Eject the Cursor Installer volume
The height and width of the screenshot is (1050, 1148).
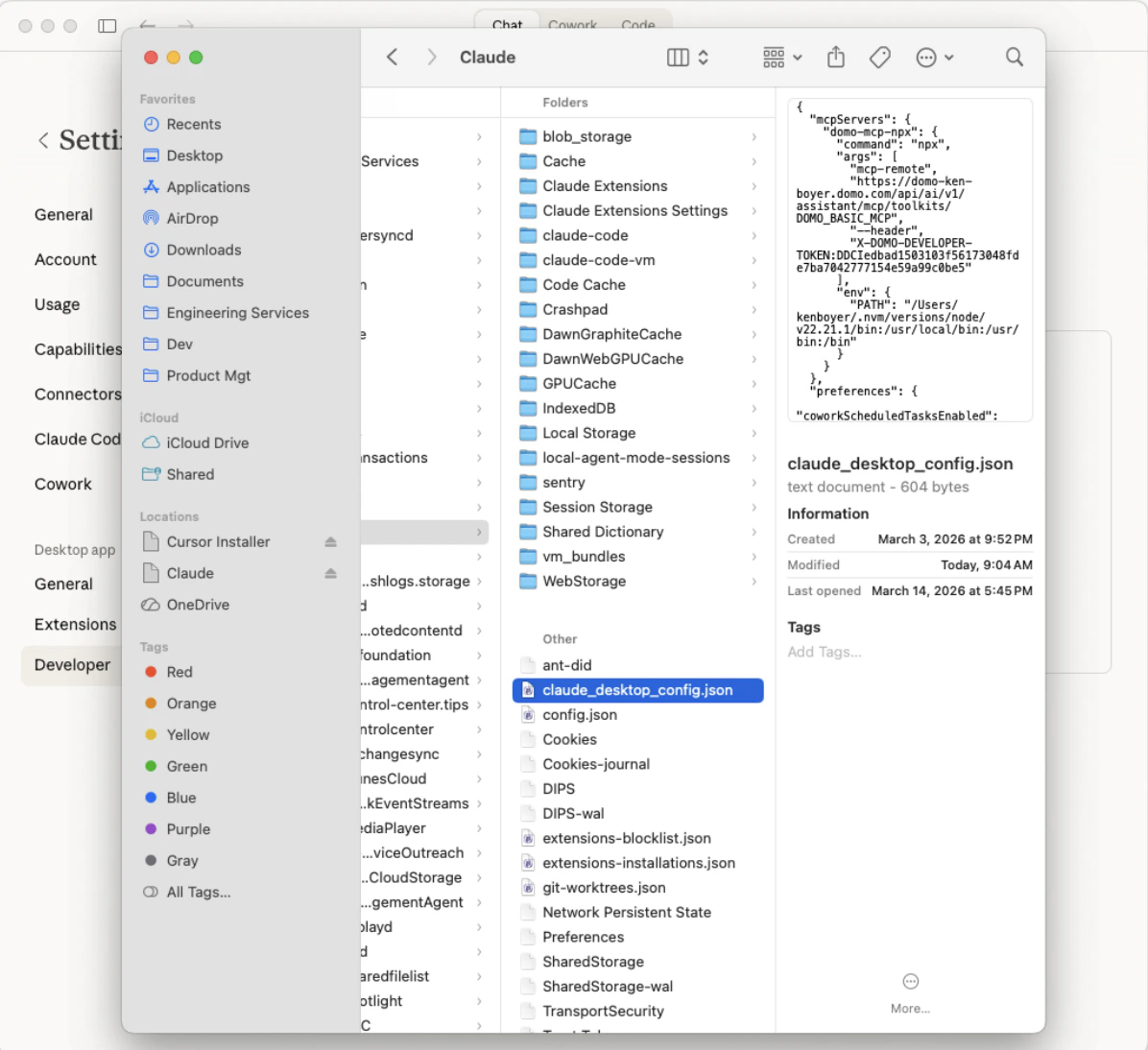[x=330, y=542]
